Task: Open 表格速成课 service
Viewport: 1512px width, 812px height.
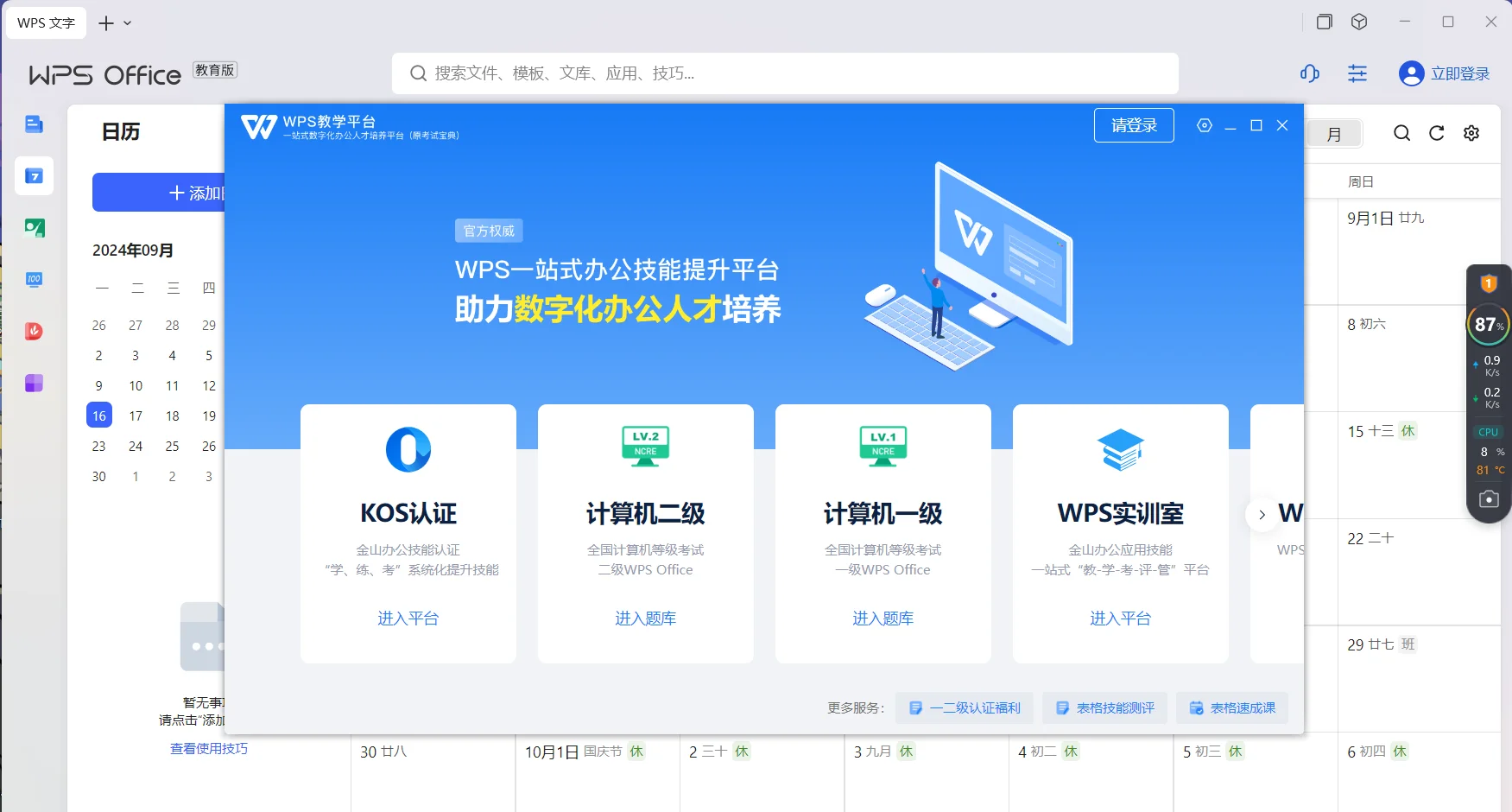Action: coord(1232,708)
